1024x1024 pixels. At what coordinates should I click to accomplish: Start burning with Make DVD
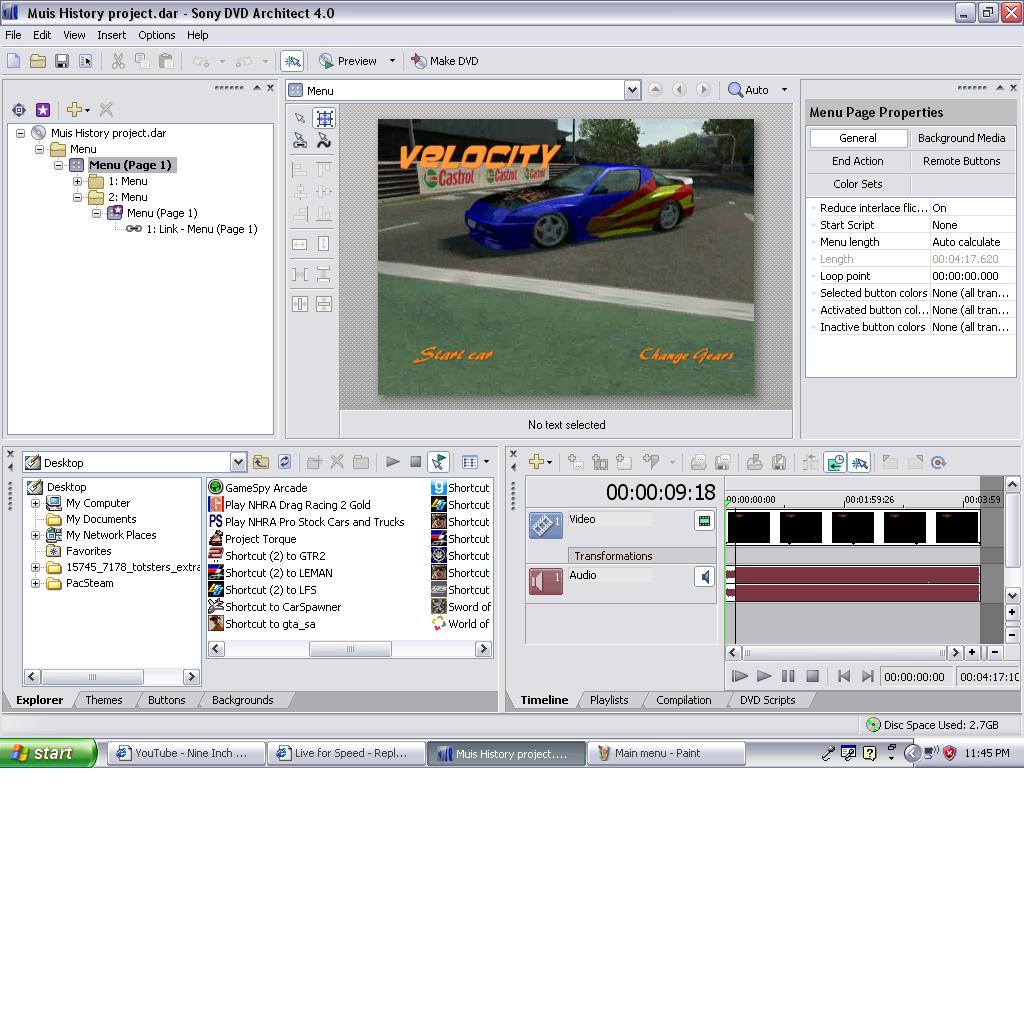[445, 61]
